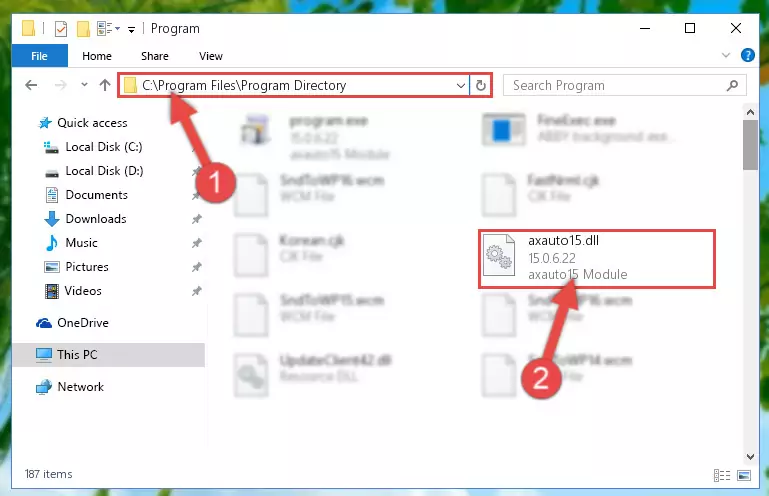Select Network in navigation pane
Screen dimensions: 769x496
pyautogui.click(x=70, y=387)
